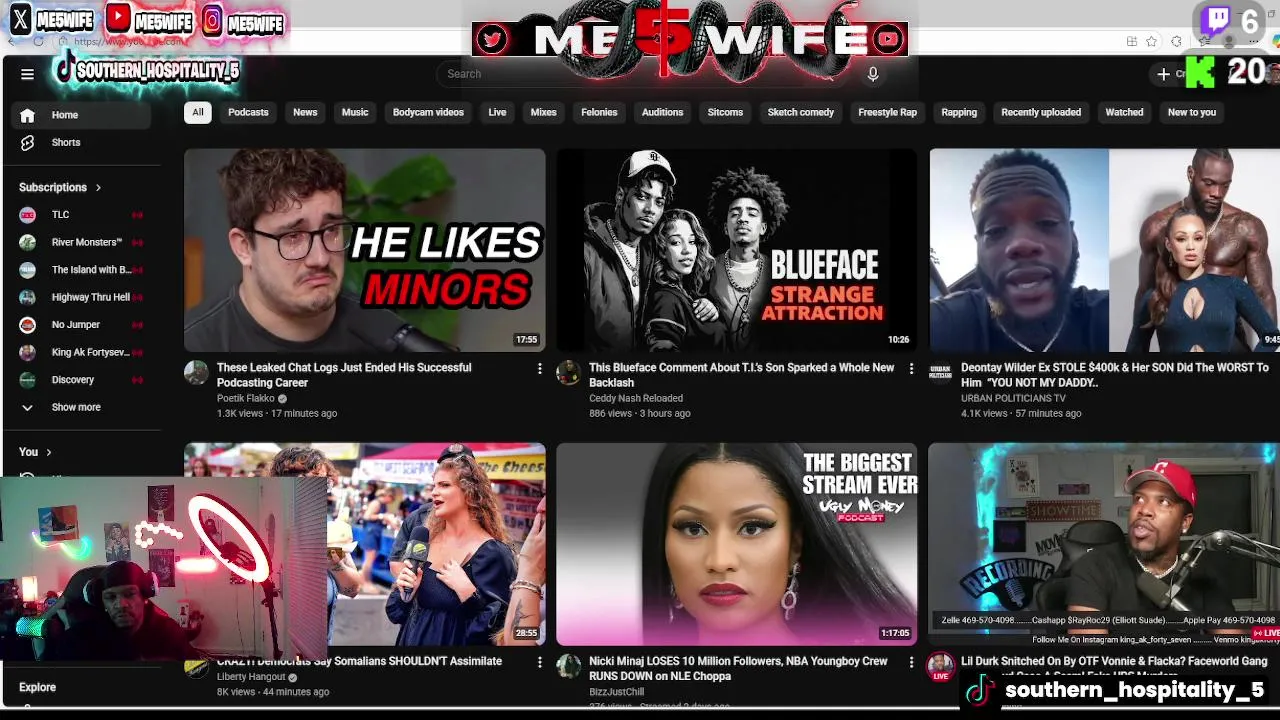The width and height of the screenshot is (1280, 720).
Task: Open title These Leaked Chat Logs Just Ended
Action: (x=344, y=376)
